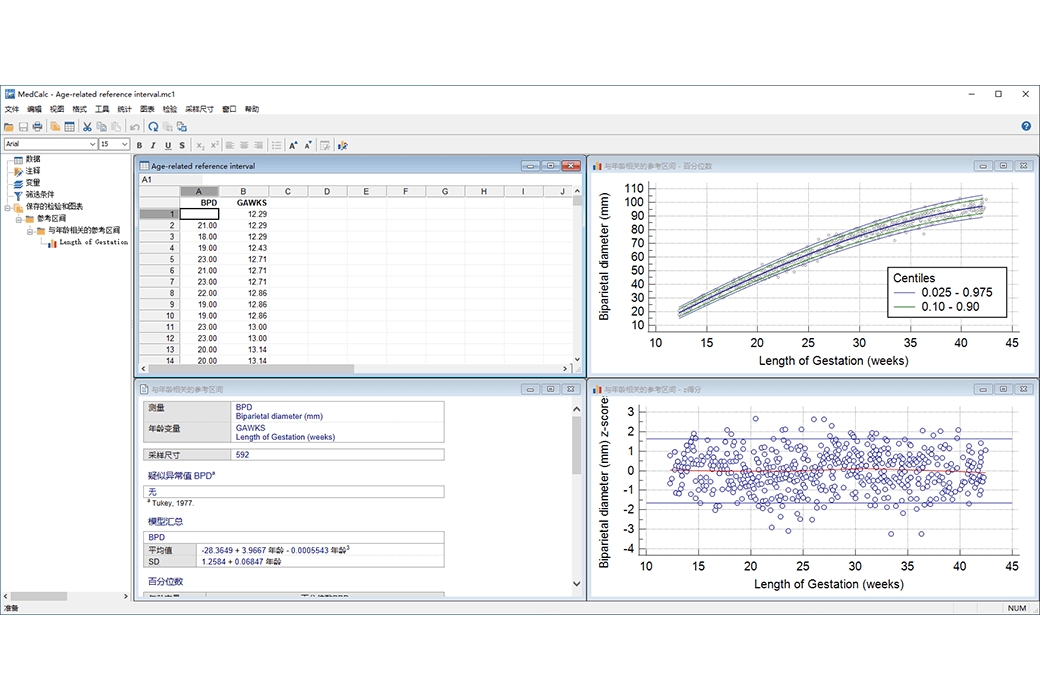Viewport: 1040px width, 700px height.
Task: Click the blue Recalculate refresh icon
Action: pyautogui.click(x=153, y=127)
